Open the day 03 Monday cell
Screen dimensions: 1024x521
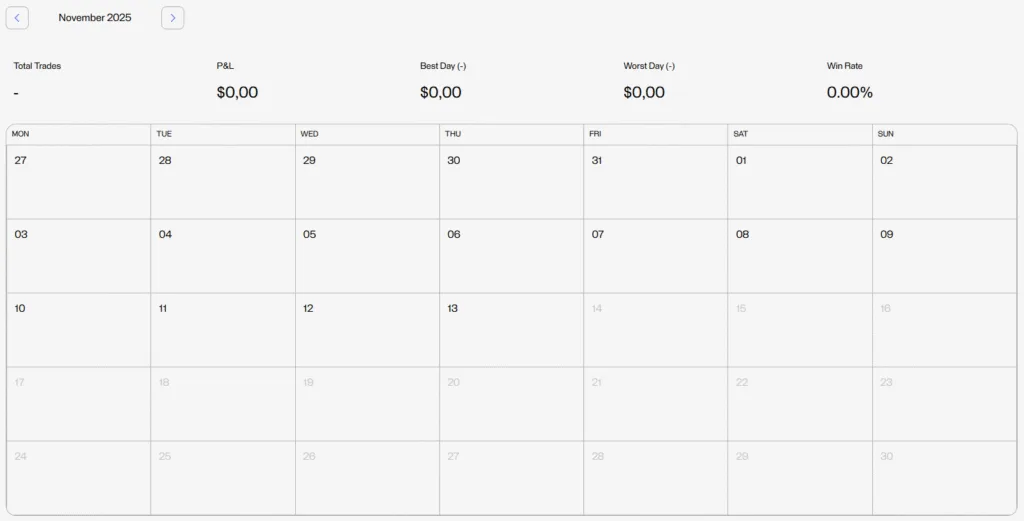[x=78, y=256]
